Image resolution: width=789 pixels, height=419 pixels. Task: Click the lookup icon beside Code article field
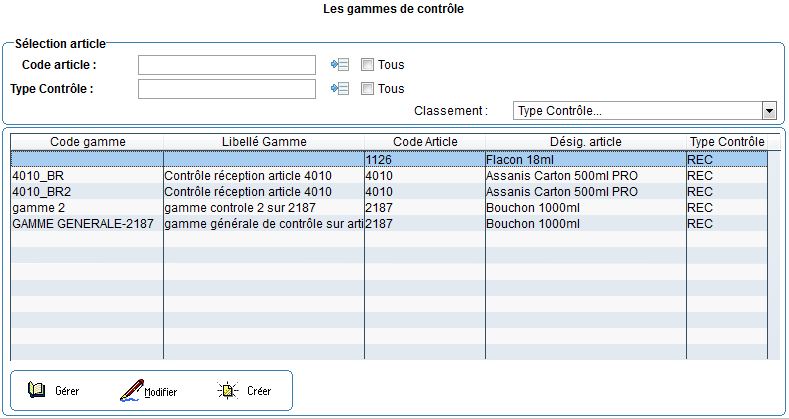340,65
